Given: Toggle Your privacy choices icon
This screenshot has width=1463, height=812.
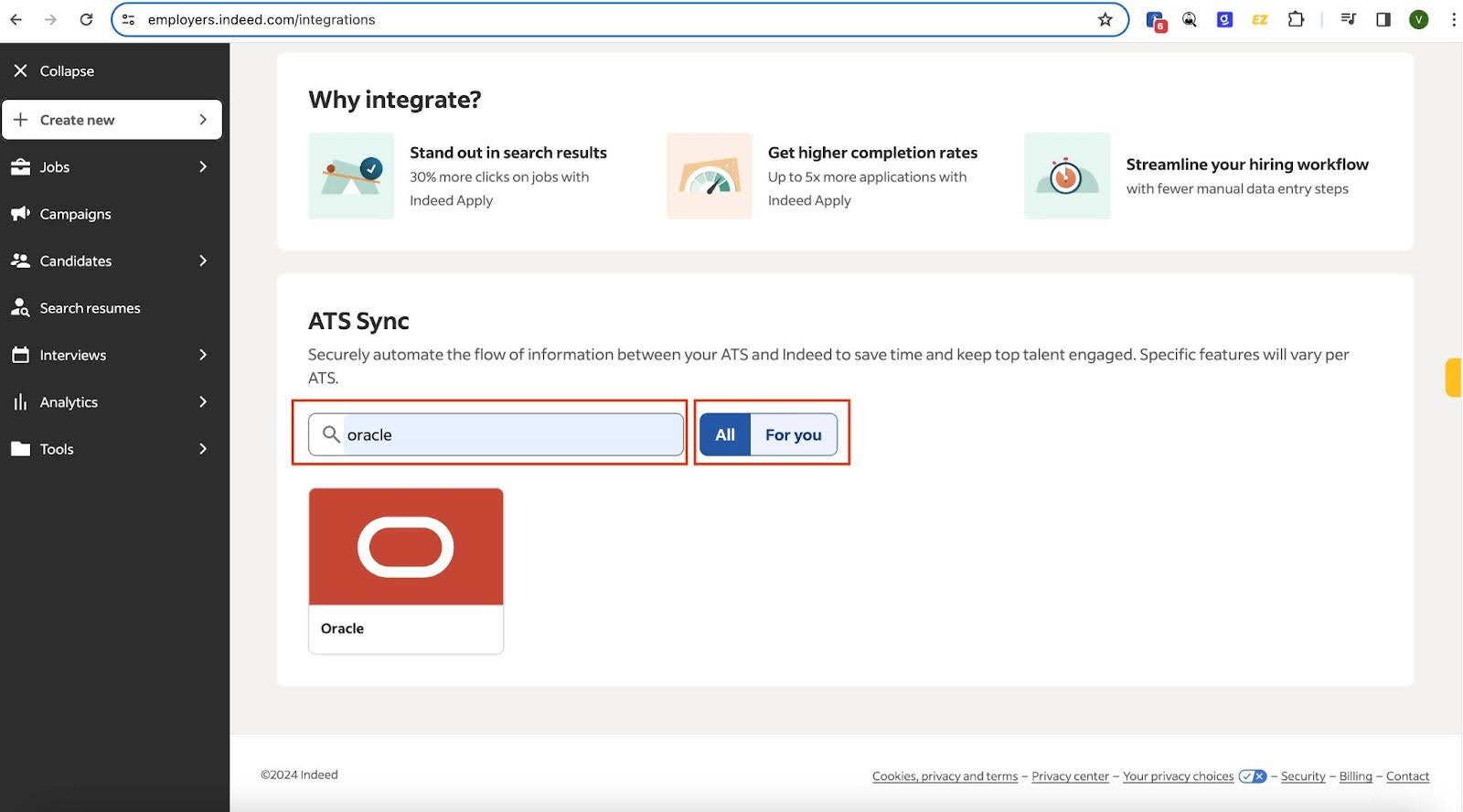Looking at the screenshot, I should point(1253,776).
